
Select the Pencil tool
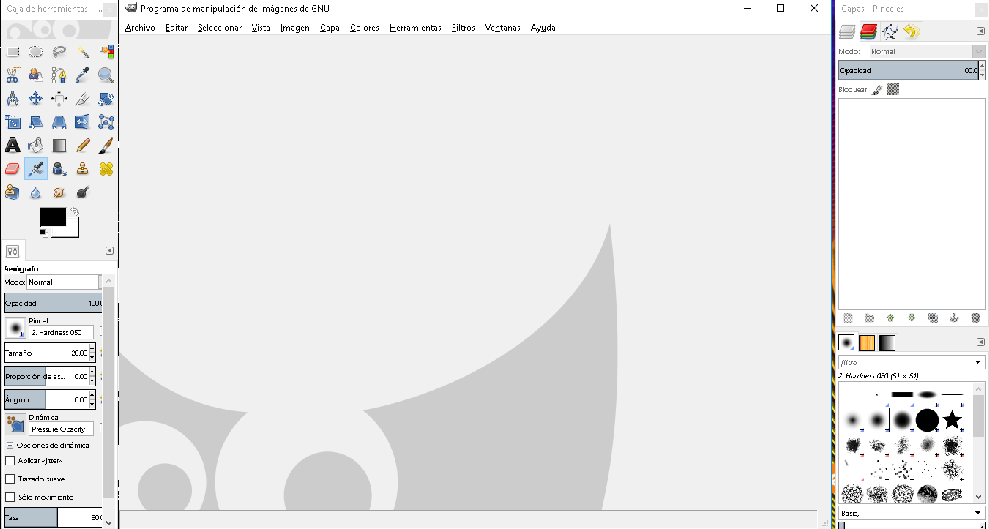[x=83, y=145]
